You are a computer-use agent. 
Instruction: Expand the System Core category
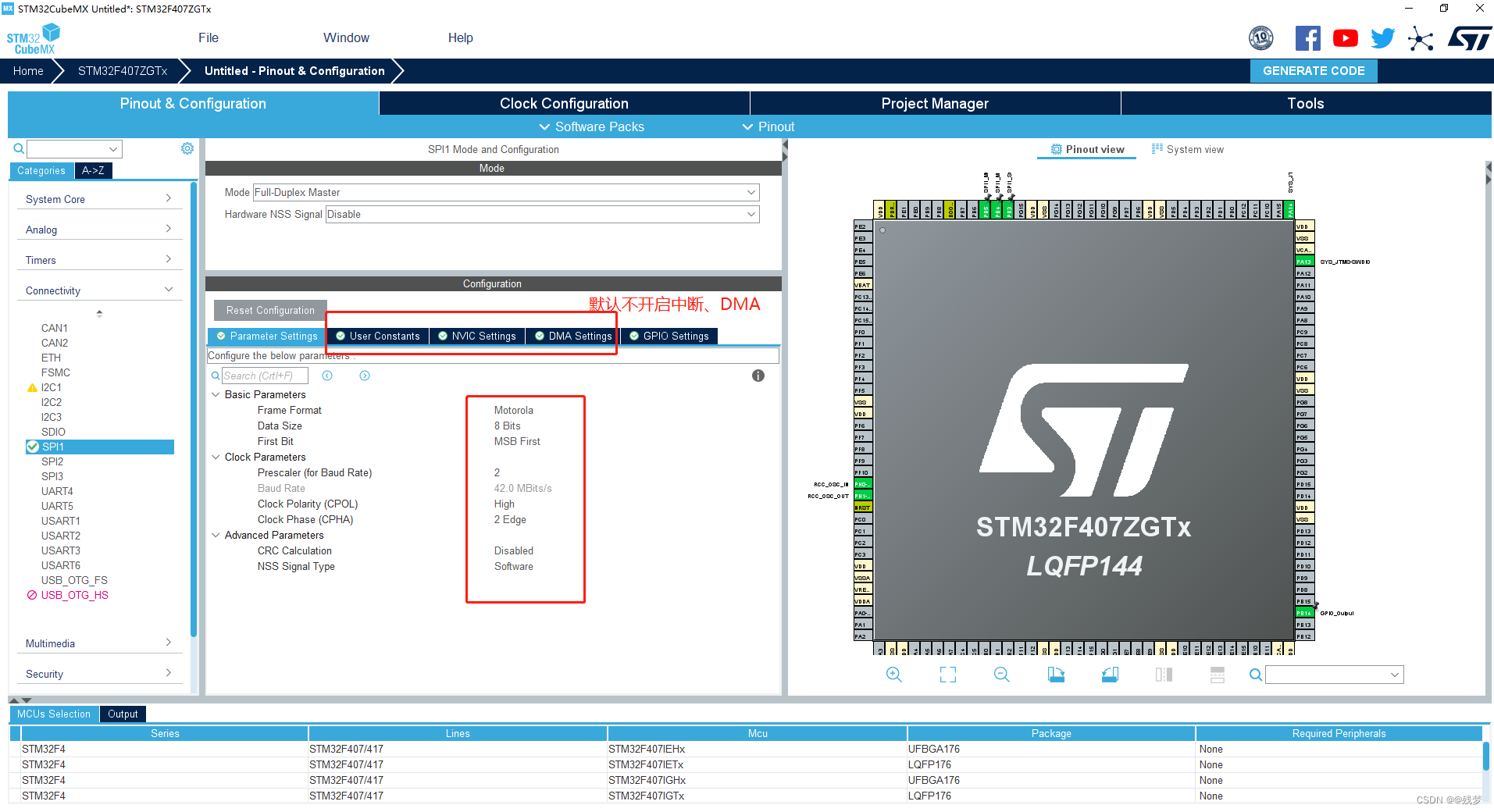pos(98,199)
